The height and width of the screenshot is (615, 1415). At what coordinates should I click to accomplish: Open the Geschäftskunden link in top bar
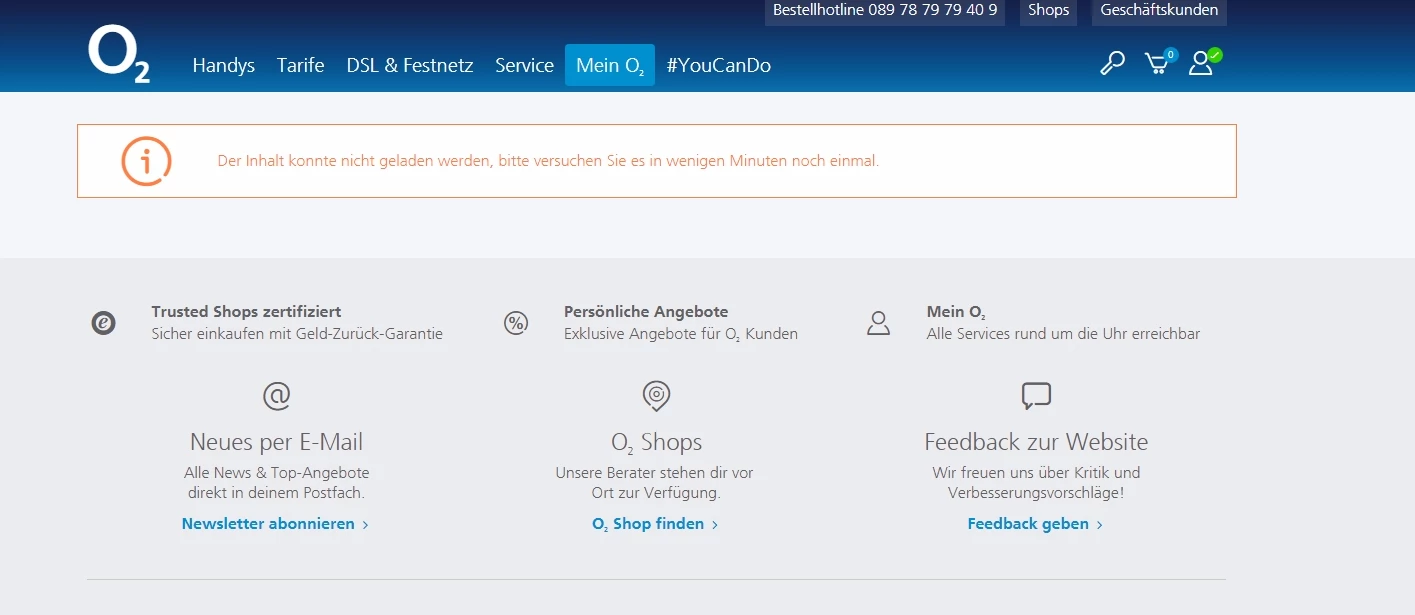point(1159,11)
